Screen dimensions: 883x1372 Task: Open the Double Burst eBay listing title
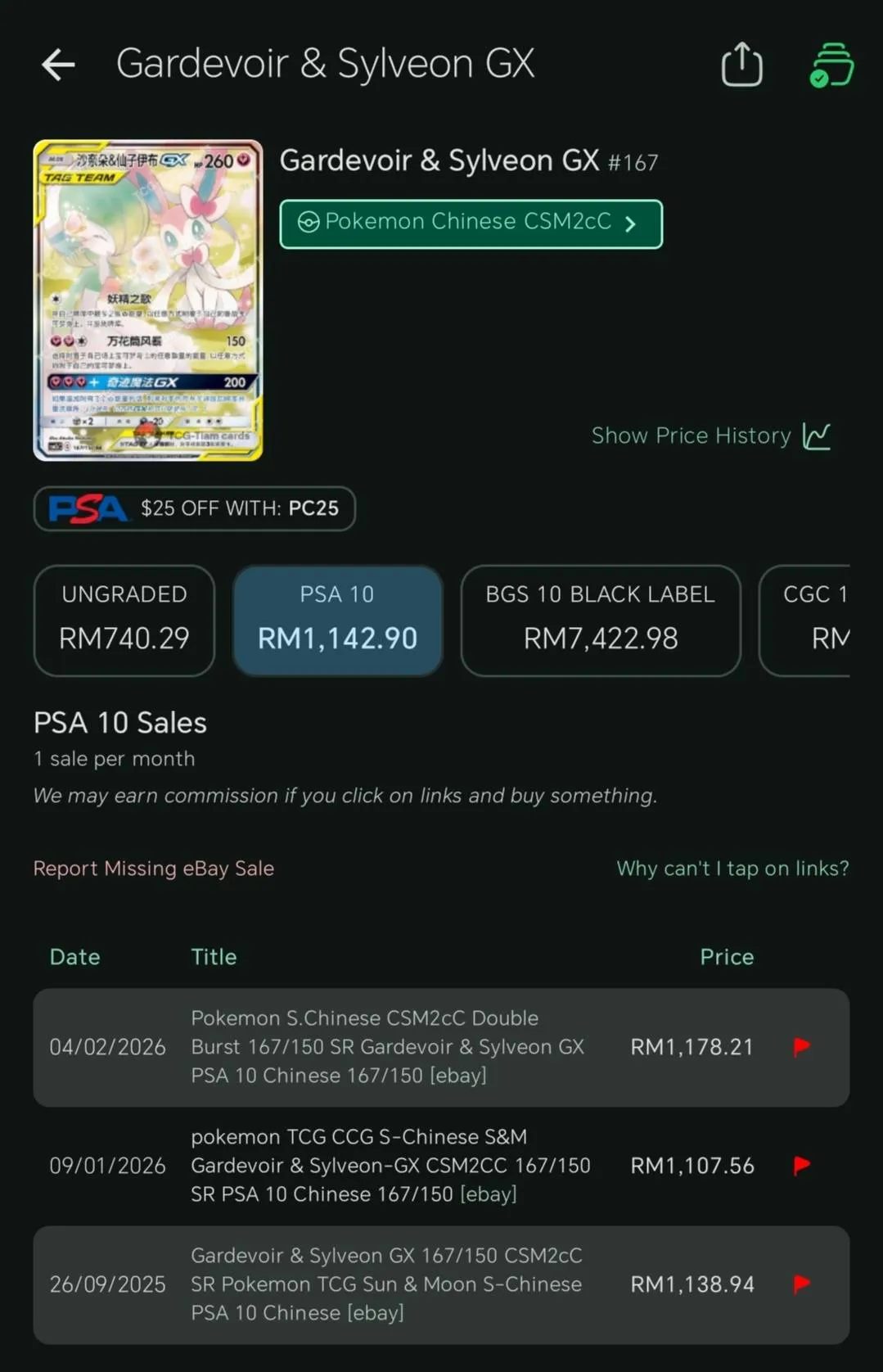(388, 1046)
